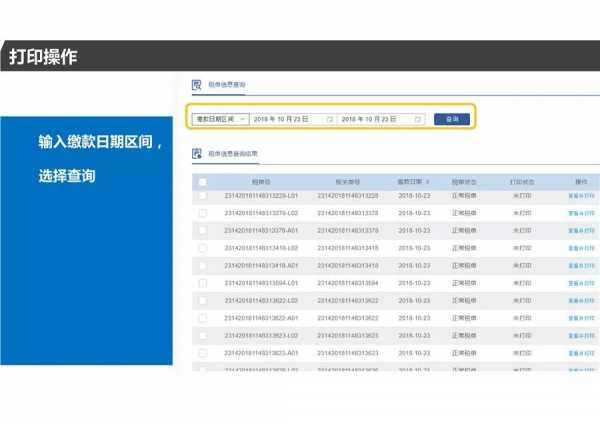This screenshot has width=600, height=424.
Task: Open the print link for row 231420181148313378-A01
Action: (x=582, y=231)
